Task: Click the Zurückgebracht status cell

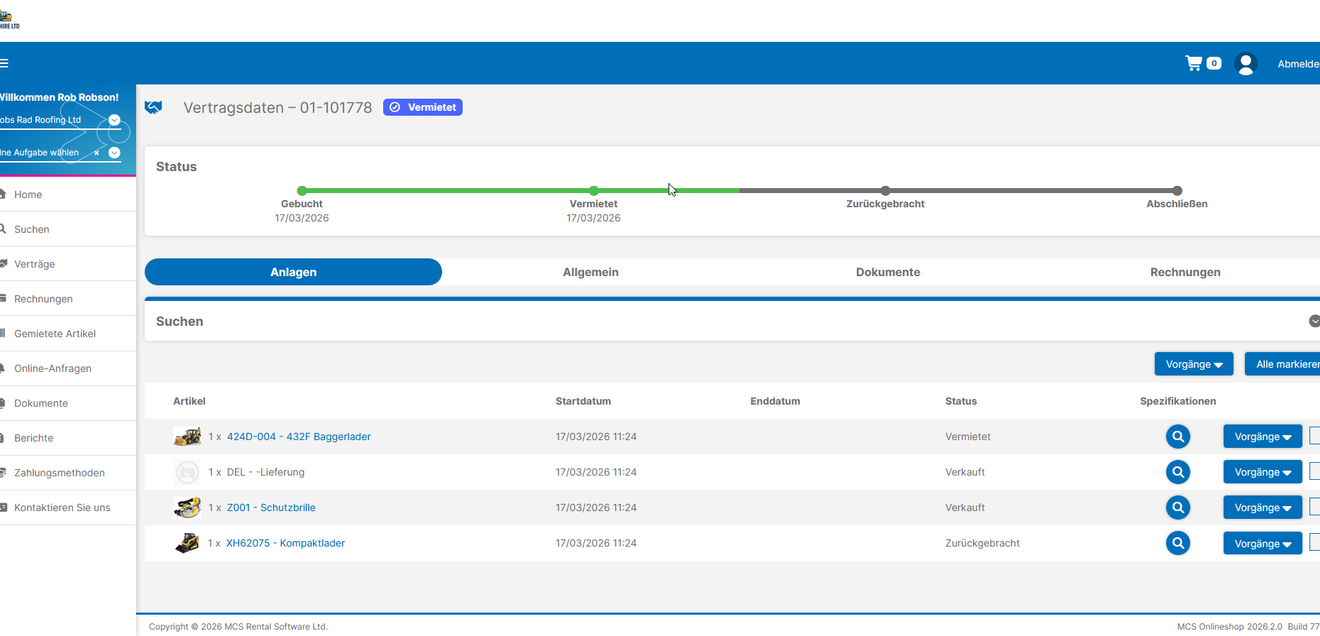Action: click(x=982, y=543)
